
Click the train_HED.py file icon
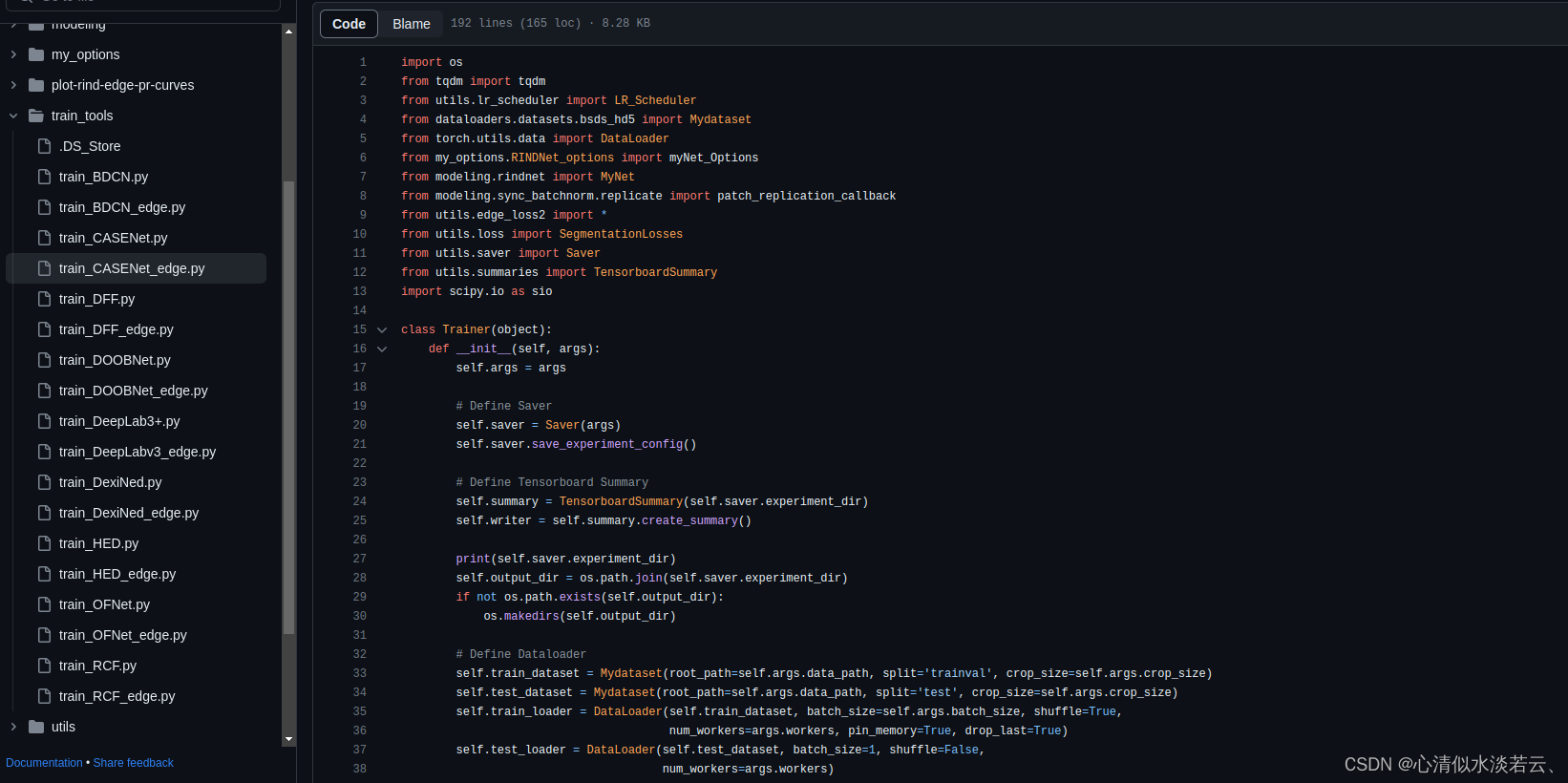tap(44, 543)
